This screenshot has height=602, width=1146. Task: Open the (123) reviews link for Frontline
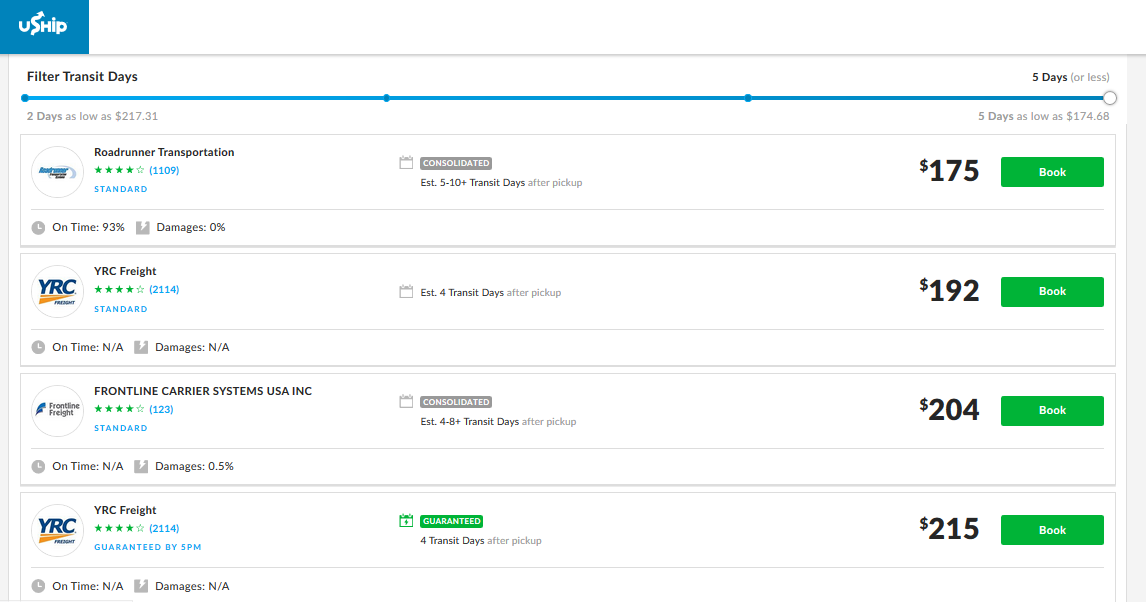pyautogui.click(x=161, y=409)
